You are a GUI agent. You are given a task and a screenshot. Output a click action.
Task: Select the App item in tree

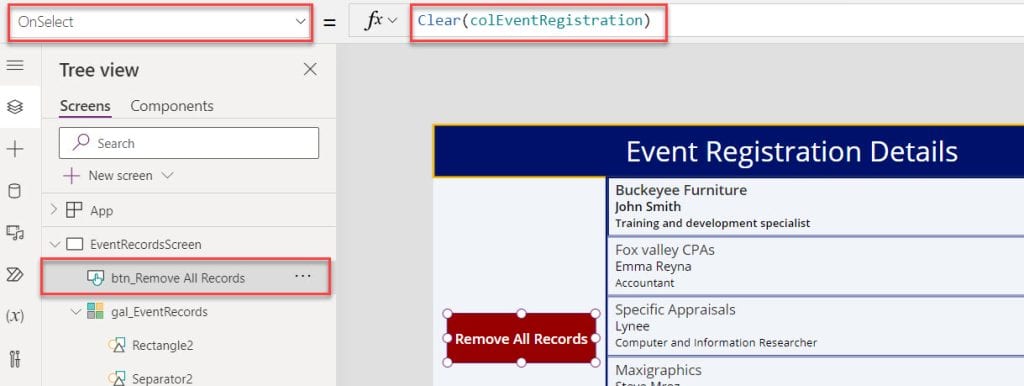point(101,211)
